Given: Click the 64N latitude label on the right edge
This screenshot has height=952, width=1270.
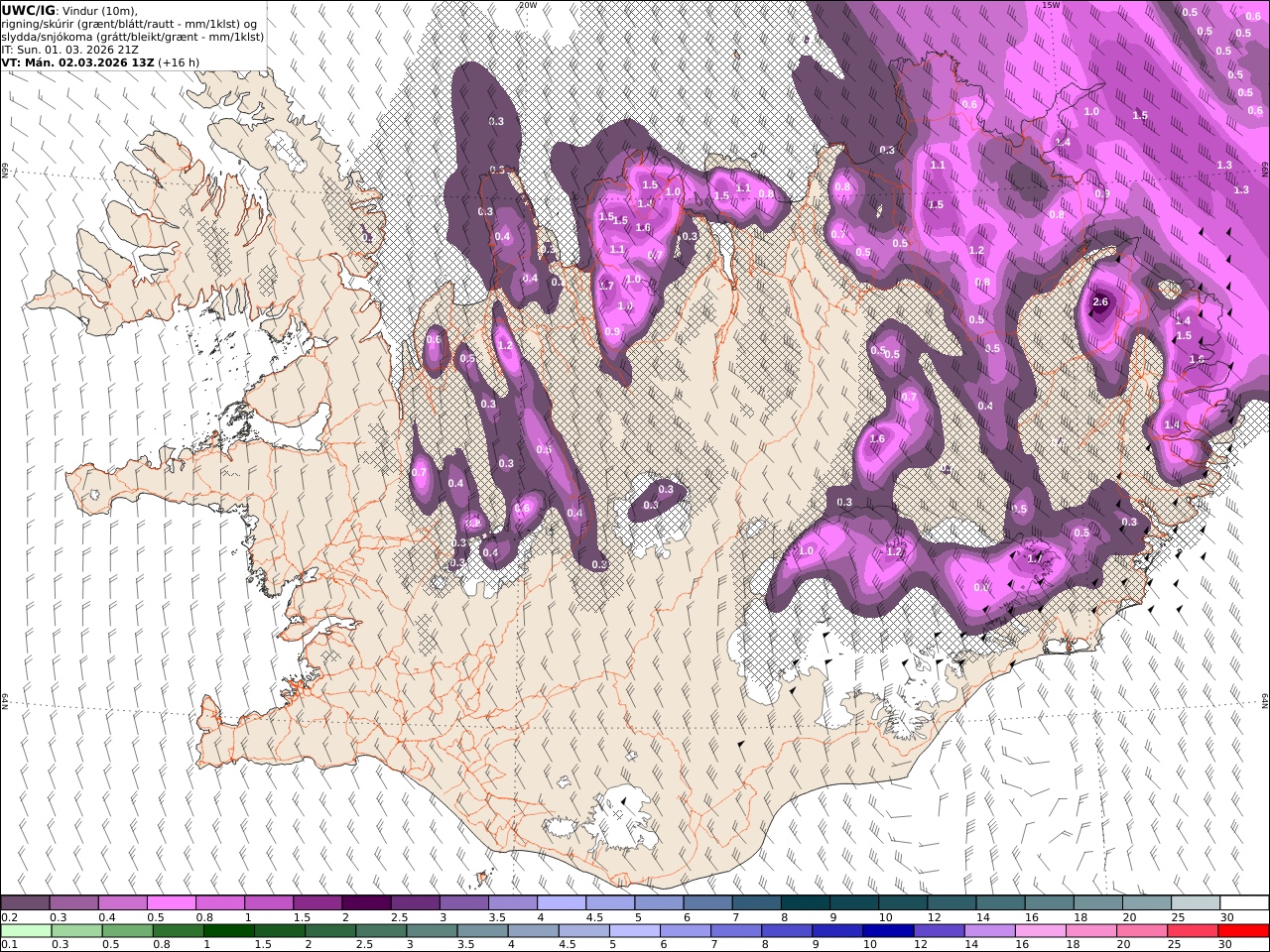Looking at the screenshot, I should (x=1265, y=699).
